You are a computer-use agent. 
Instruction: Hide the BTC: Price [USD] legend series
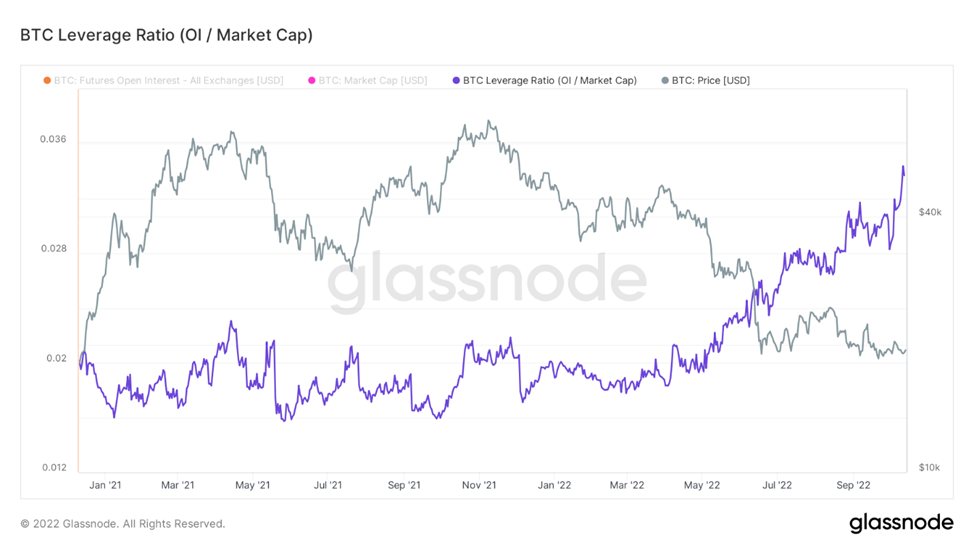click(710, 80)
